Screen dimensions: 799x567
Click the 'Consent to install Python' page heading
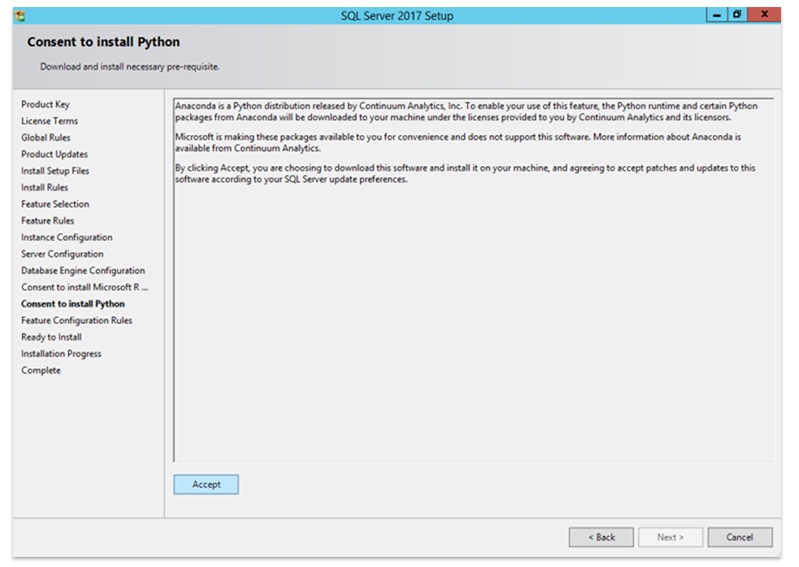point(103,42)
